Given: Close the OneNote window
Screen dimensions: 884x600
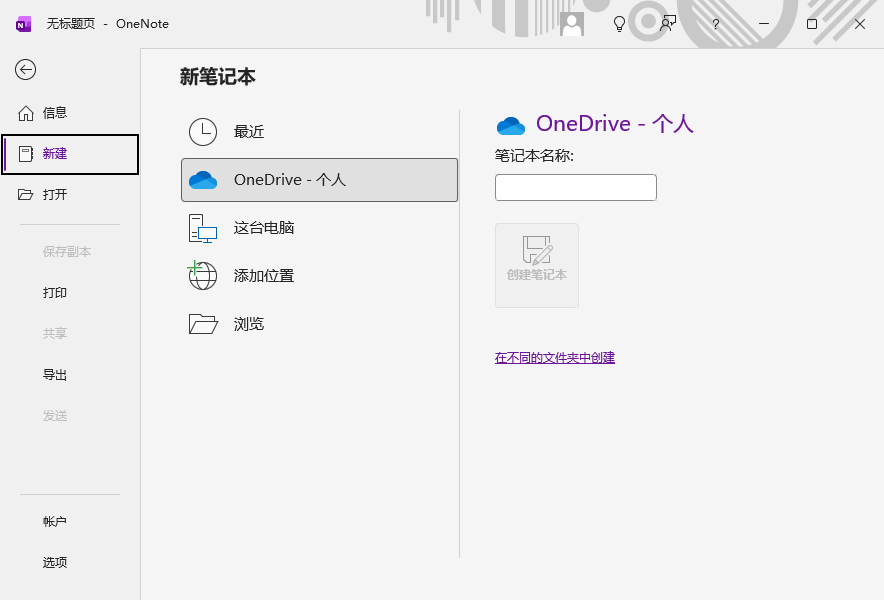Looking at the screenshot, I should pyautogui.click(x=860, y=24).
